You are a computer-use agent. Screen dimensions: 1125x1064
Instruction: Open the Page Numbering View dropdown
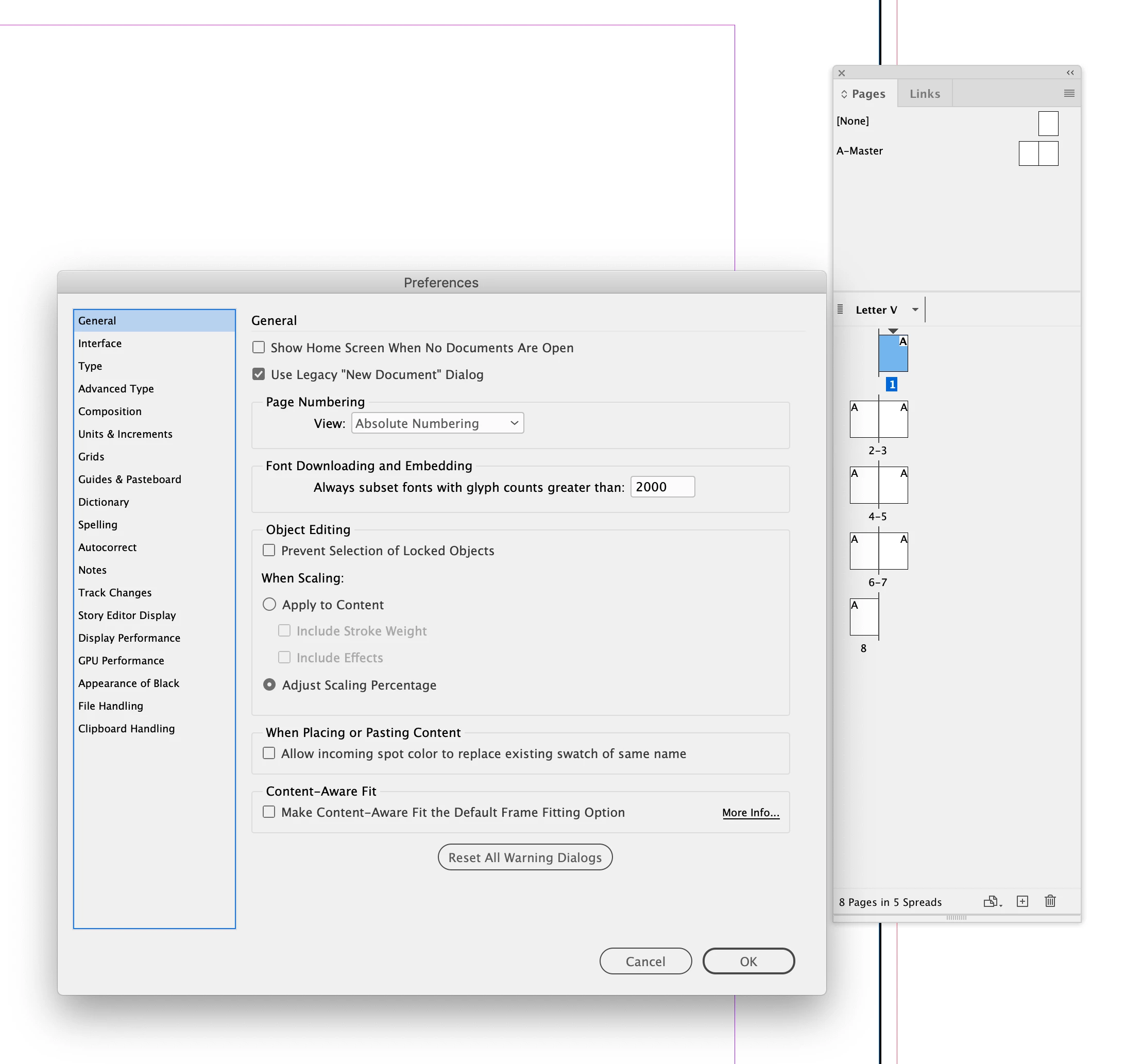click(437, 423)
